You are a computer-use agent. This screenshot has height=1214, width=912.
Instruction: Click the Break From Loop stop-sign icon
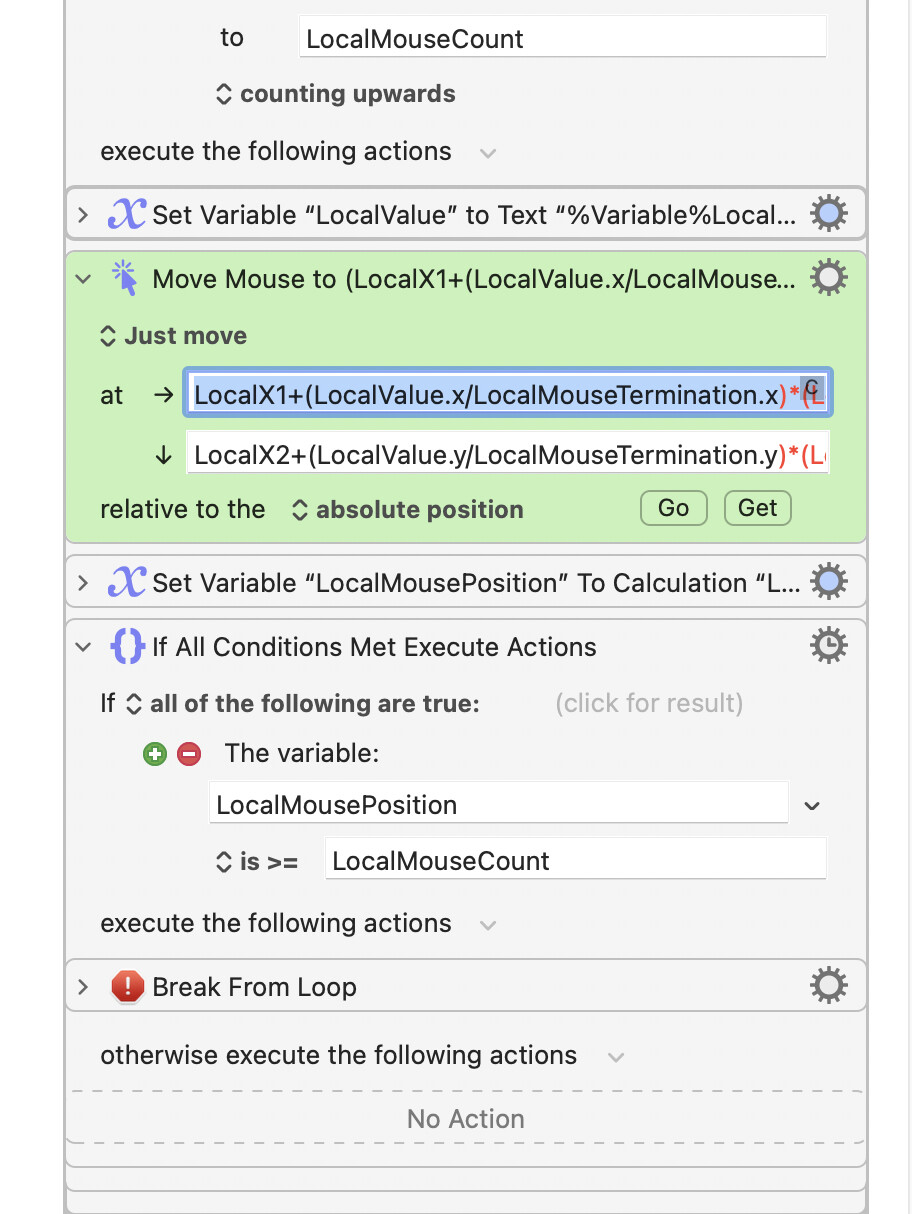pos(128,987)
